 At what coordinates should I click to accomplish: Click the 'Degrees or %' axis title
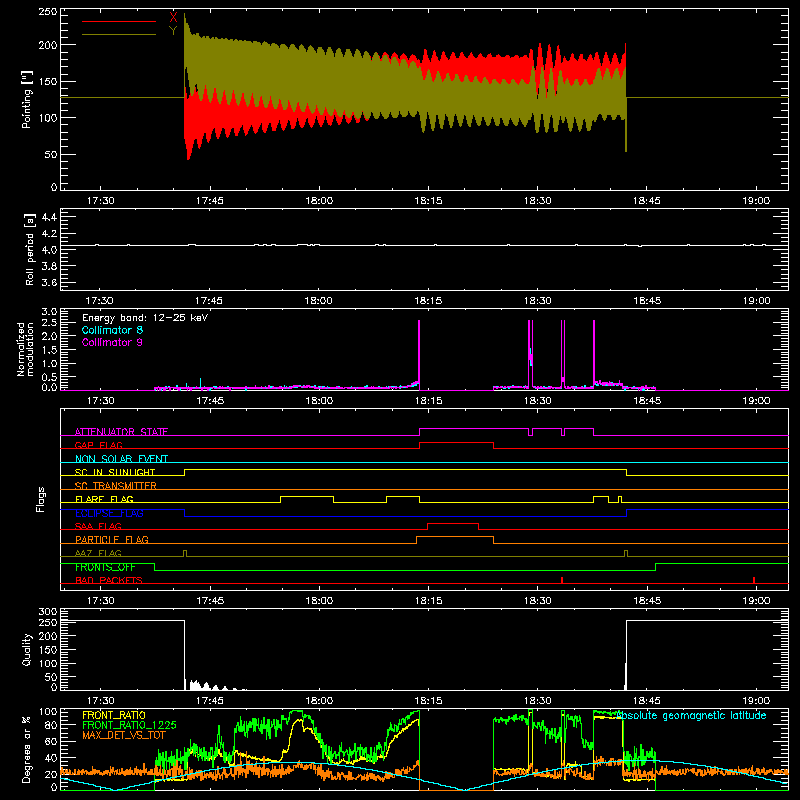[x=27, y=750]
